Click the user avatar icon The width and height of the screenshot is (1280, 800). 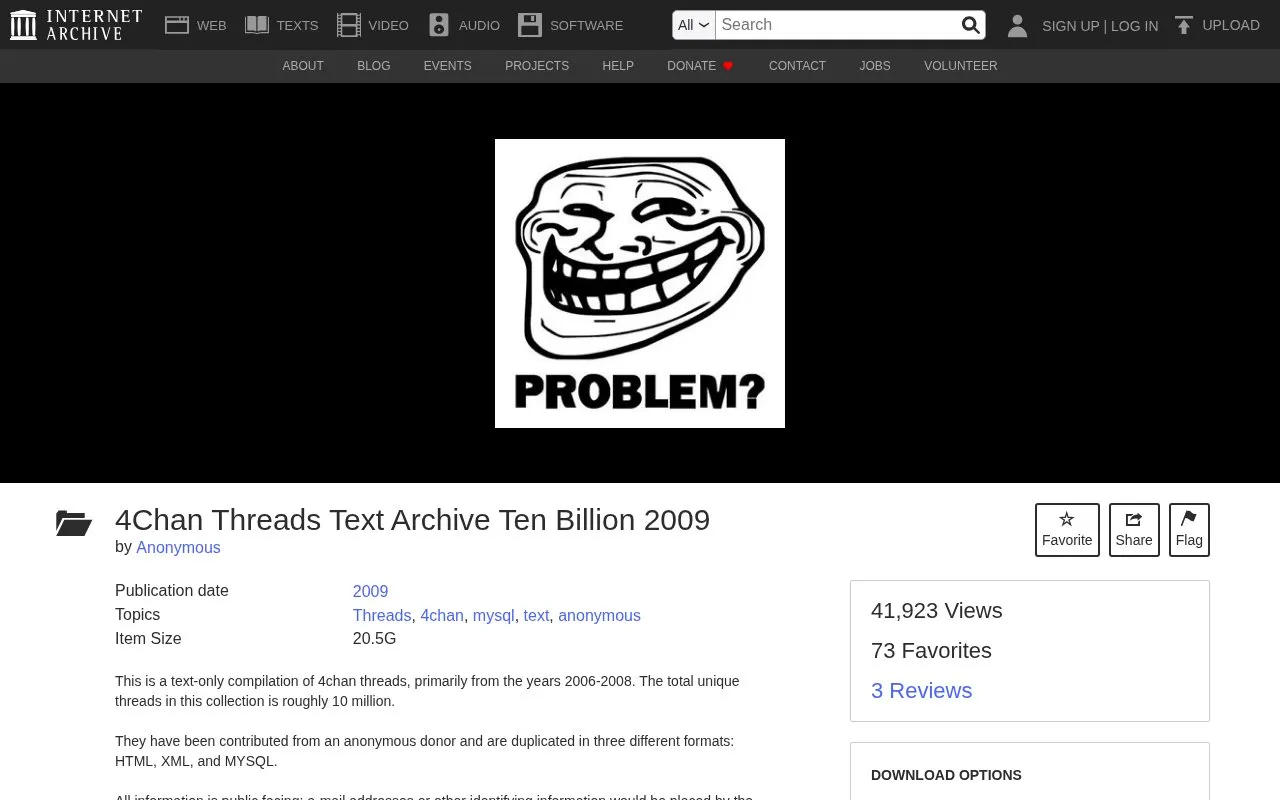pos(1017,26)
